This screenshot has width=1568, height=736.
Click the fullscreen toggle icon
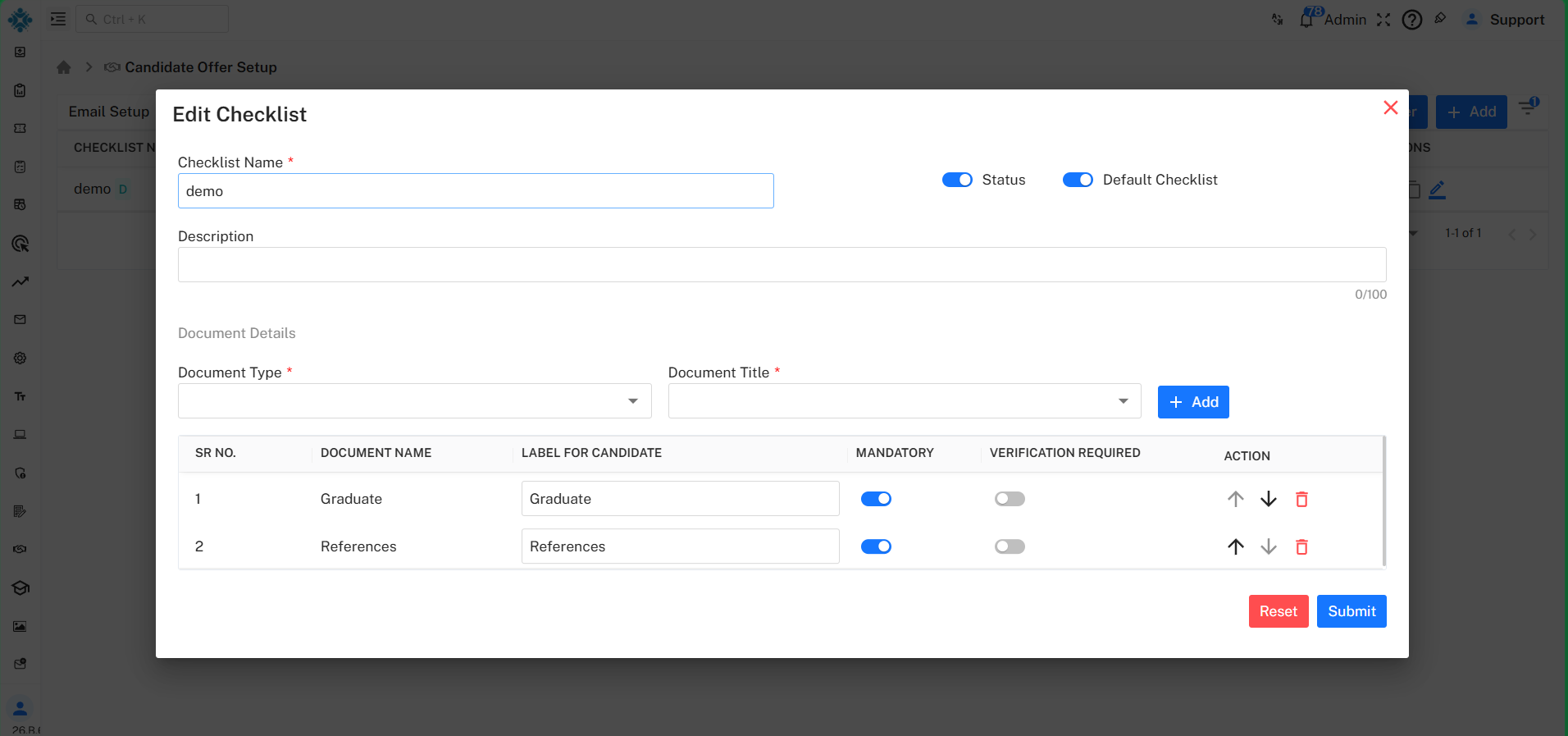(1383, 20)
